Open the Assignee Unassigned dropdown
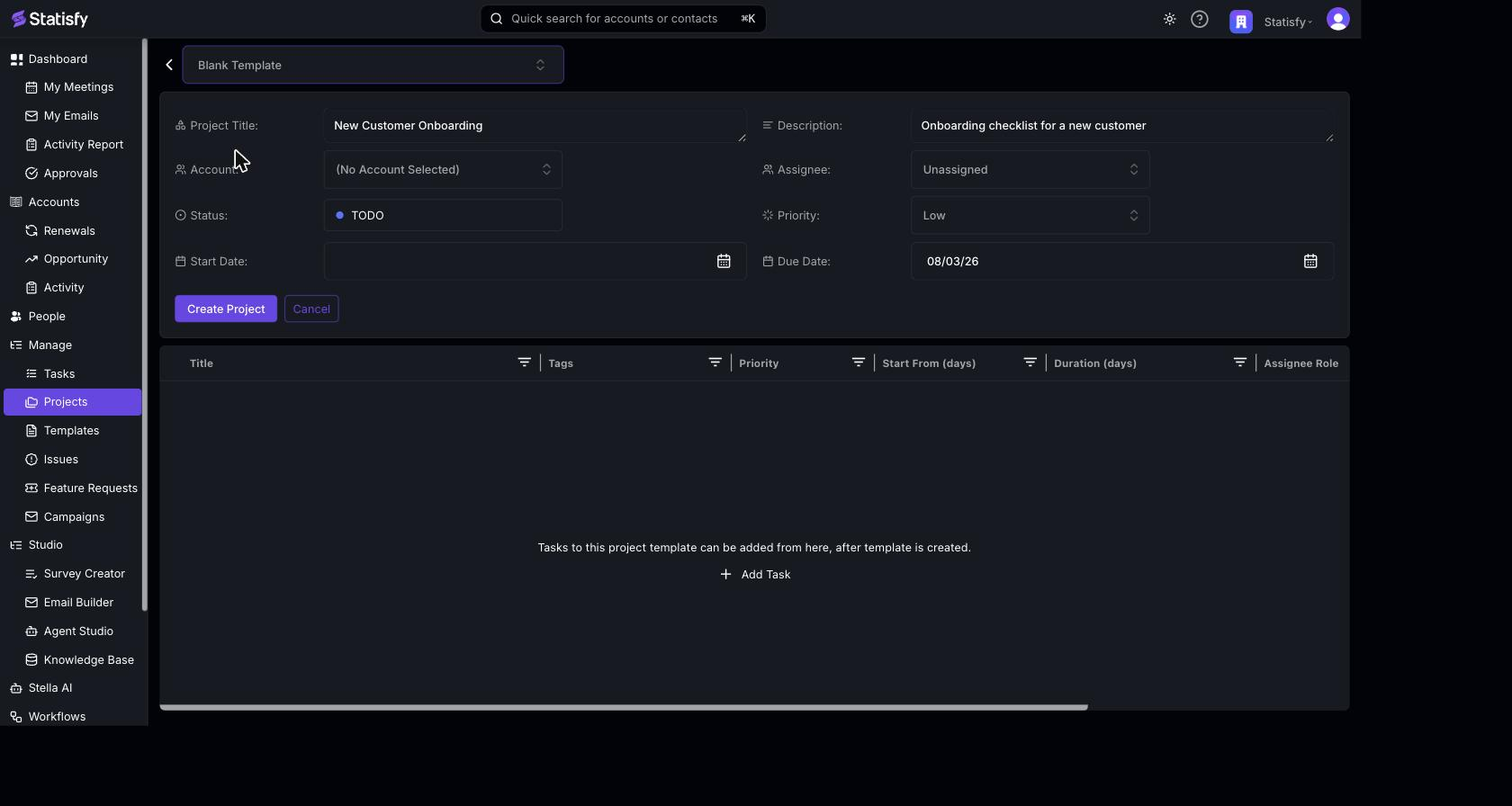Viewport: 1512px width, 806px height. tap(1030, 169)
